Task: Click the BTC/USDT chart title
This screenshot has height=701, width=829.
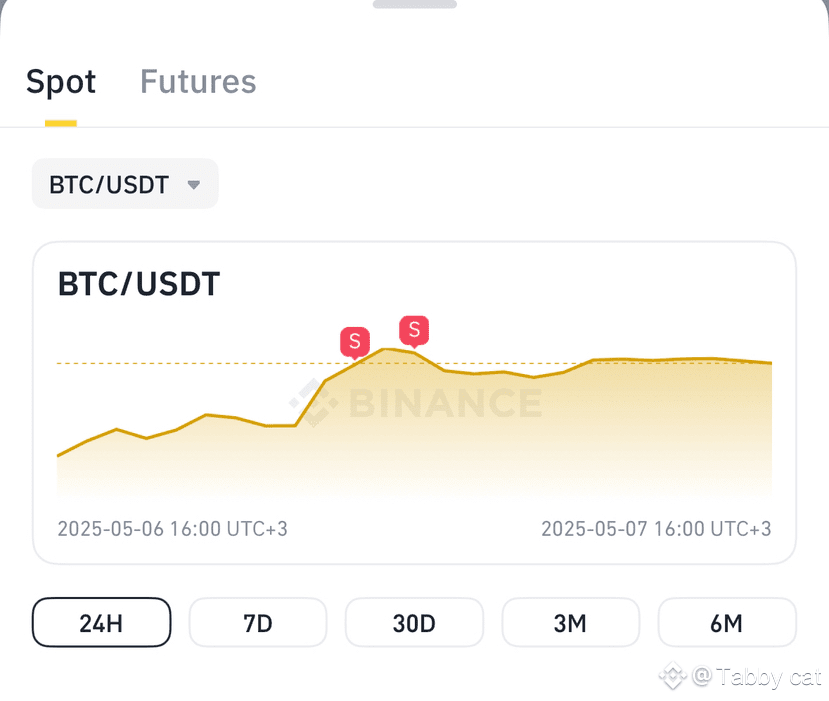Action: pos(139,284)
